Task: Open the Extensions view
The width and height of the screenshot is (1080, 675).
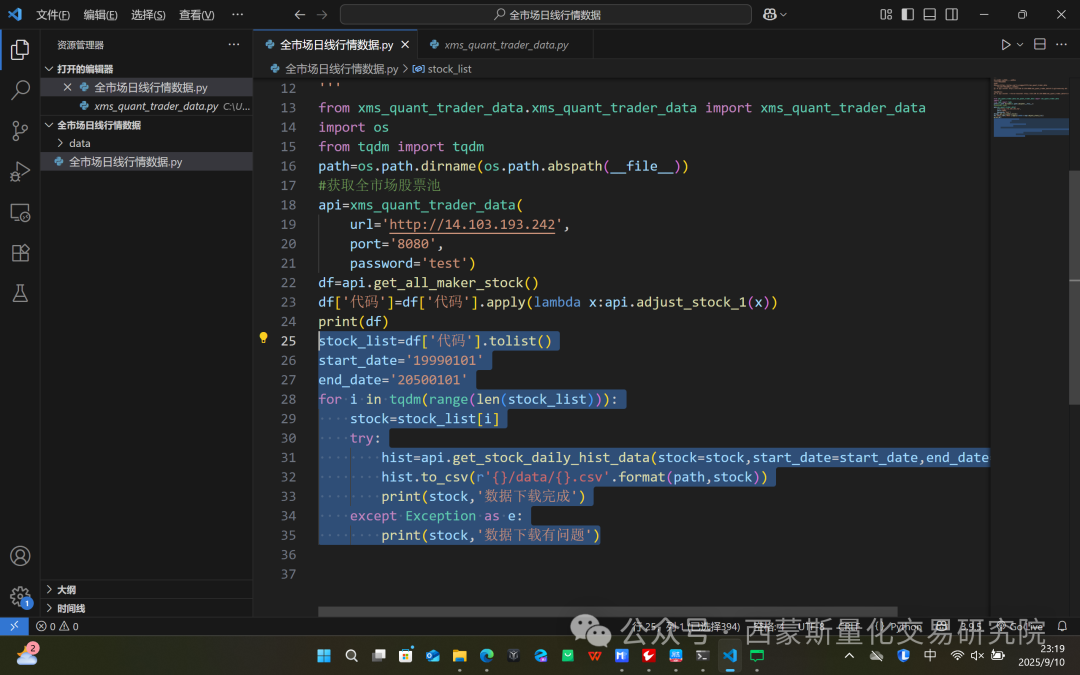Action: pos(20,253)
